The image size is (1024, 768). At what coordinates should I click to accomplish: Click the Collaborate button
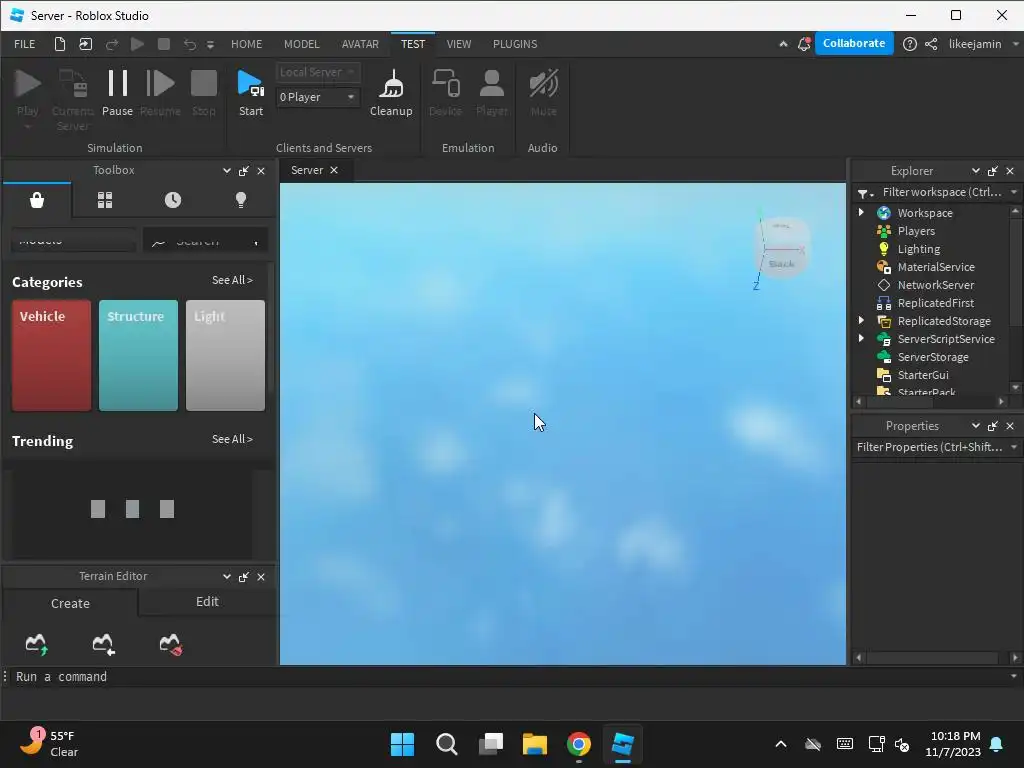(x=854, y=43)
